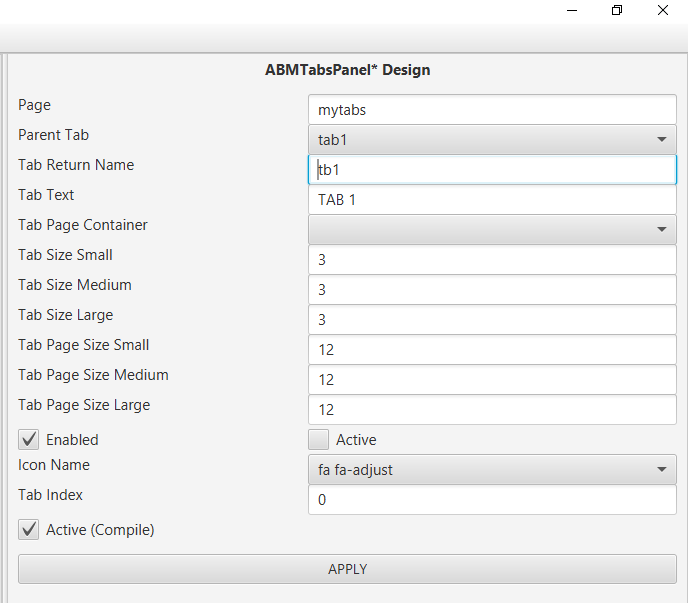Close the window
Image resolution: width=688 pixels, height=603 pixels.
663,10
